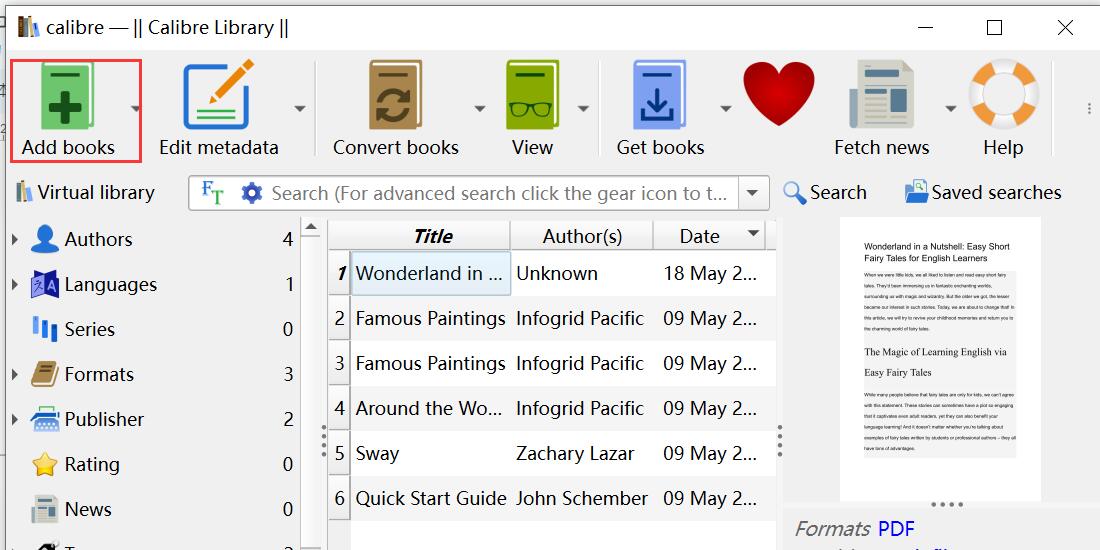Open the Add books dropdown arrow
Viewport: 1100px width, 550px height.
pos(135,109)
